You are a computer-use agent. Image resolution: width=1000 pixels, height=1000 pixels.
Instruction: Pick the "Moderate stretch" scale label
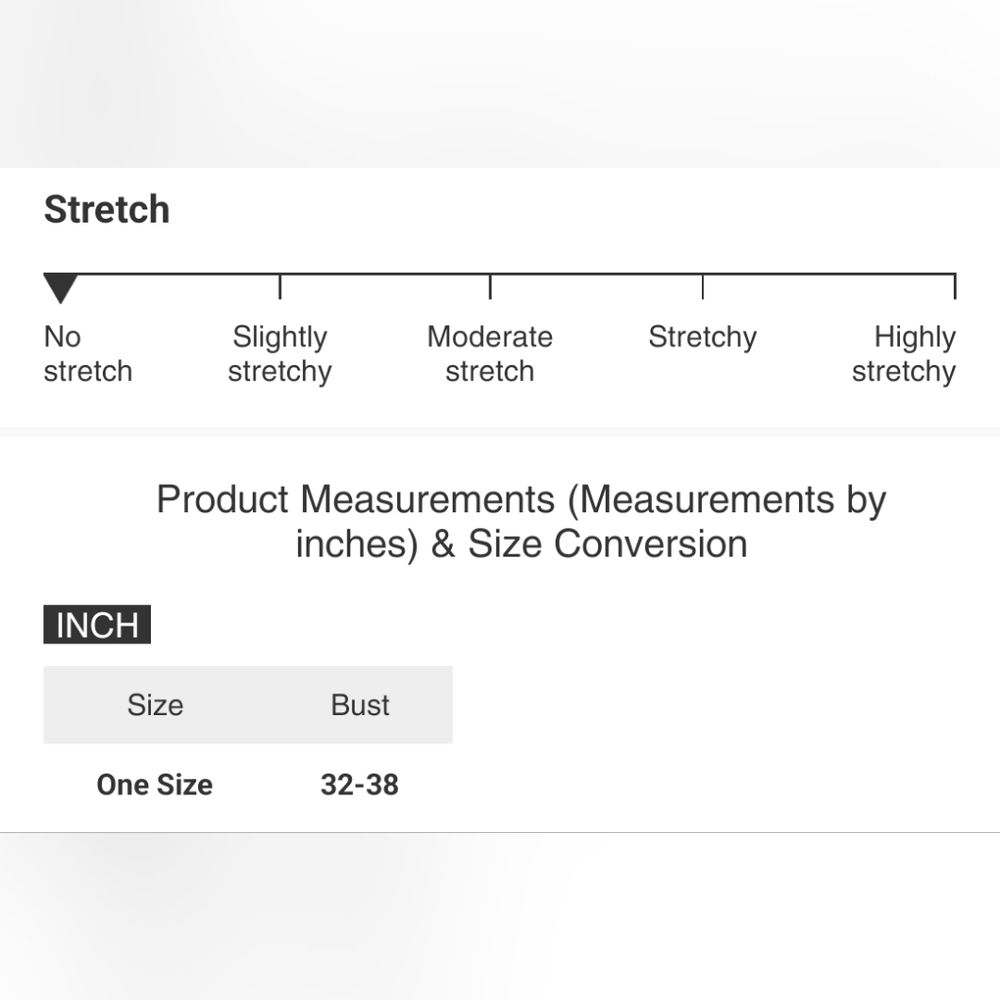[x=490, y=354]
